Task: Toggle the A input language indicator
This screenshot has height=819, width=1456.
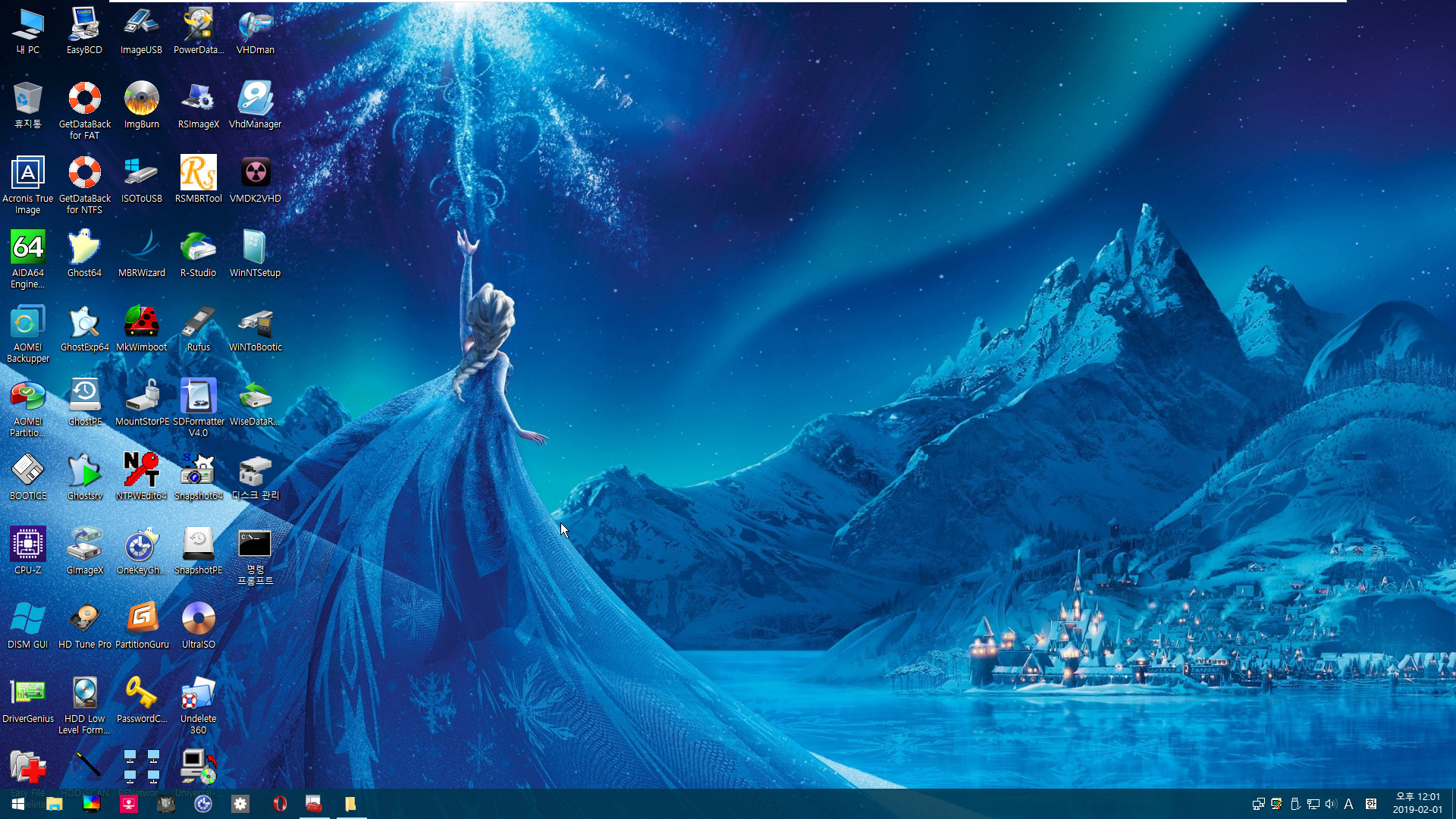Action: (x=1349, y=804)
